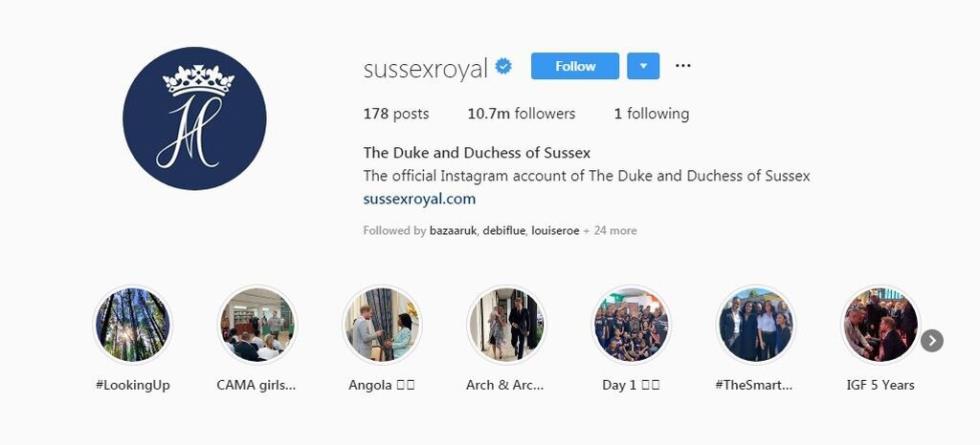This screenshot has height=445, width=980.
Task: Open the #TheSmart... story highlight
Action: pyautogui.click(x=755, y=325)
